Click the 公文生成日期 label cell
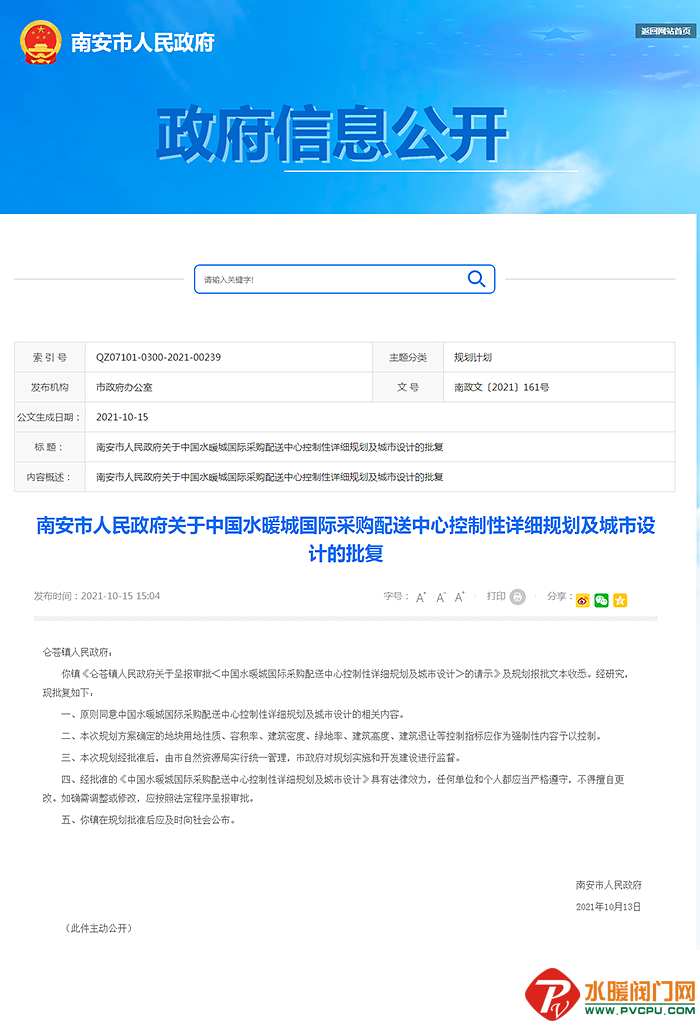 point(50,417)
